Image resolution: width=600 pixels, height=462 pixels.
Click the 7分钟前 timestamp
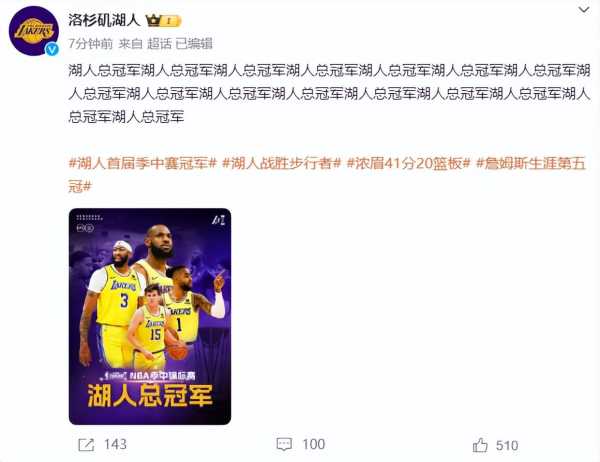(x=91, y=44)
